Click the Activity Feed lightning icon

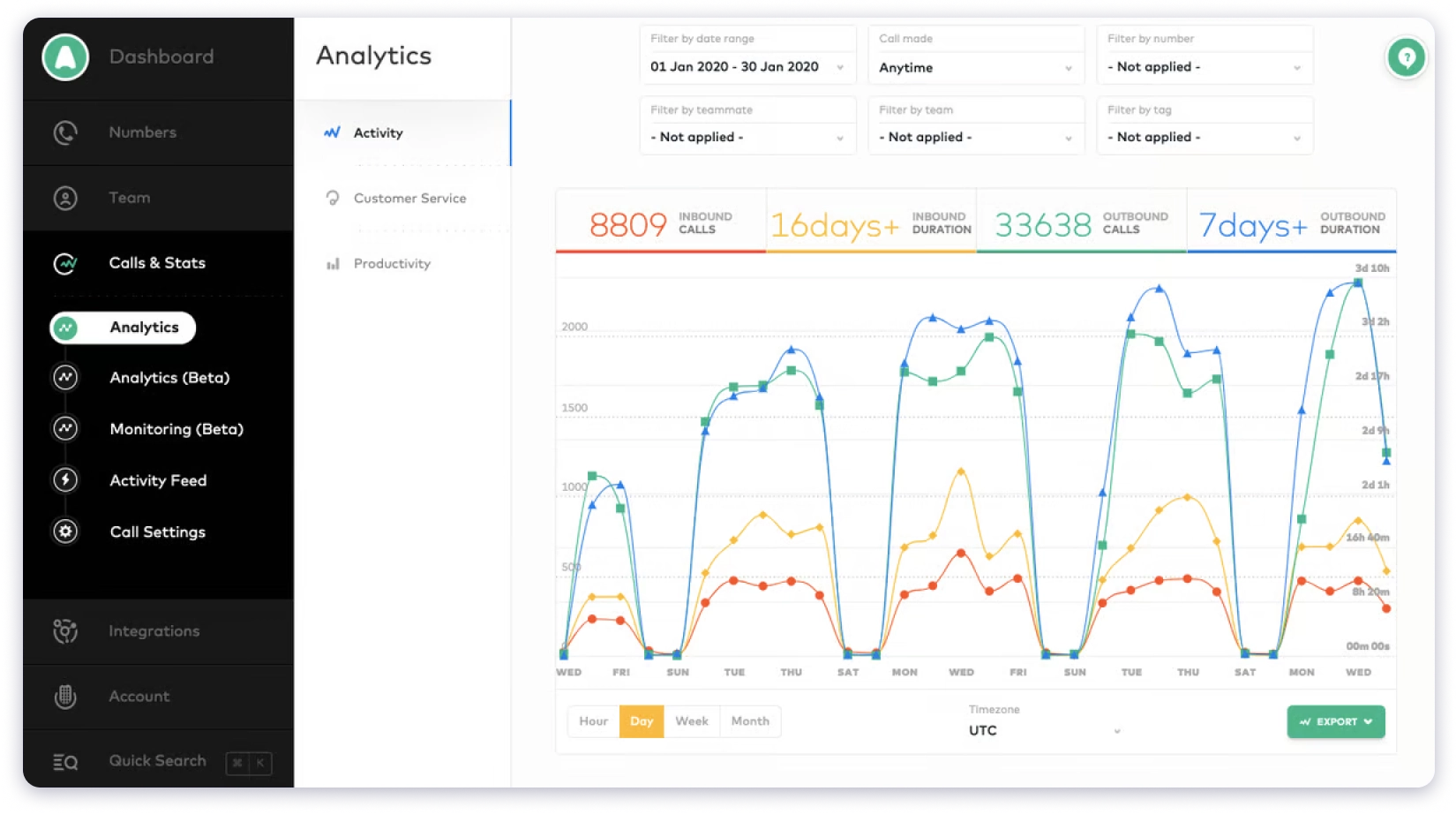(x=65, y=480)
